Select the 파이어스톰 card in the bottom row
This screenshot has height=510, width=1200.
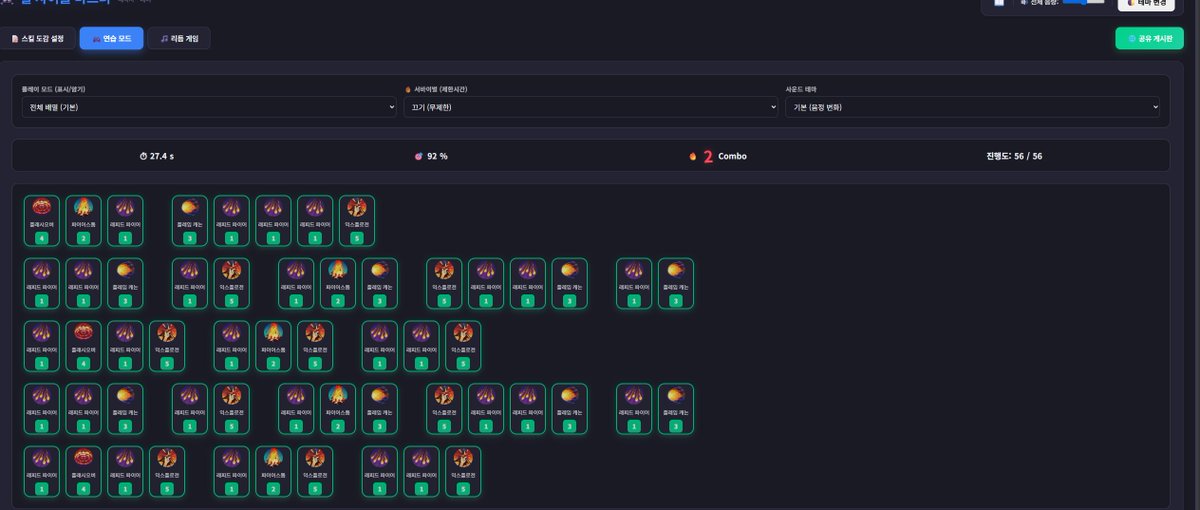(x=274, y=472)
